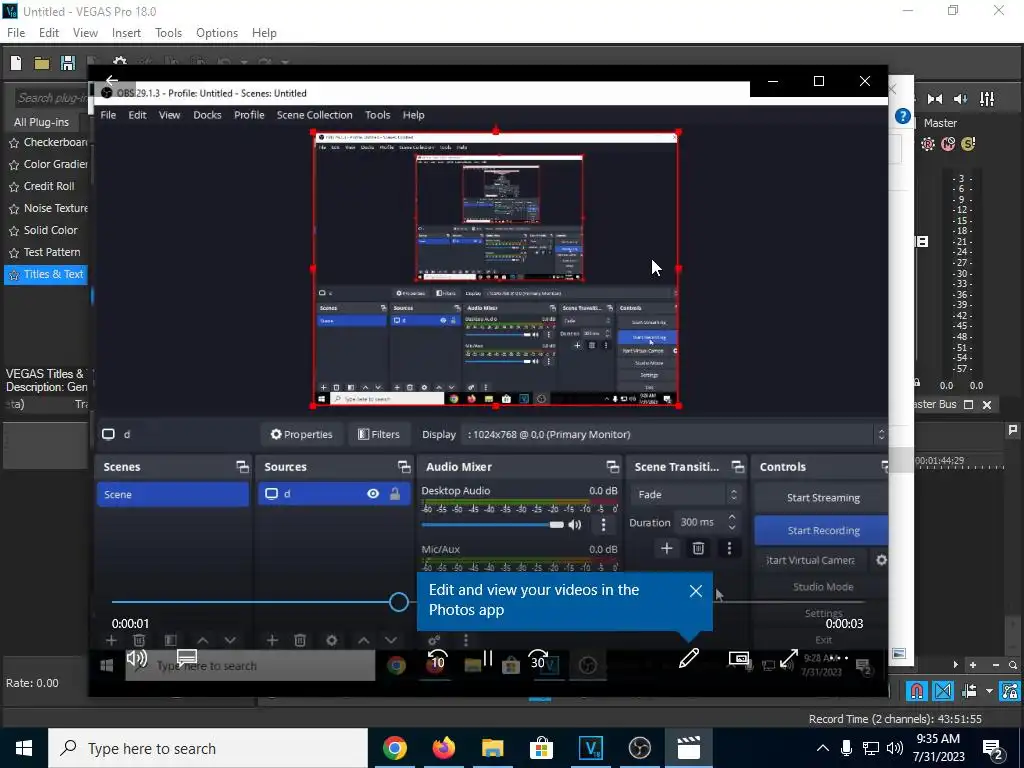Open the player's more options ellipsis
The height and width of the screenshot is (768, 1024).
click(839, 658)
